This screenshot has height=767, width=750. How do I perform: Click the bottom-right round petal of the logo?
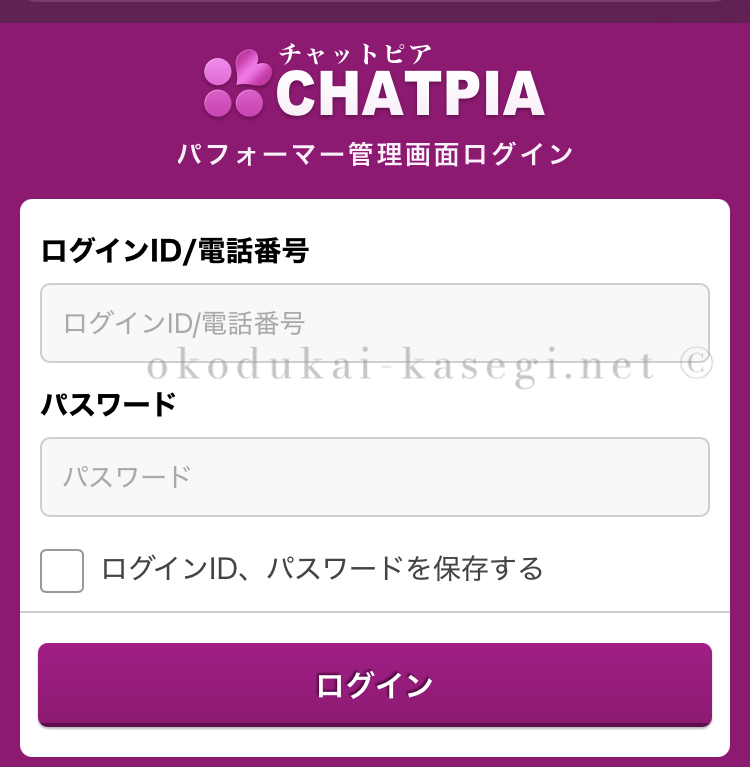click(249, 102)
